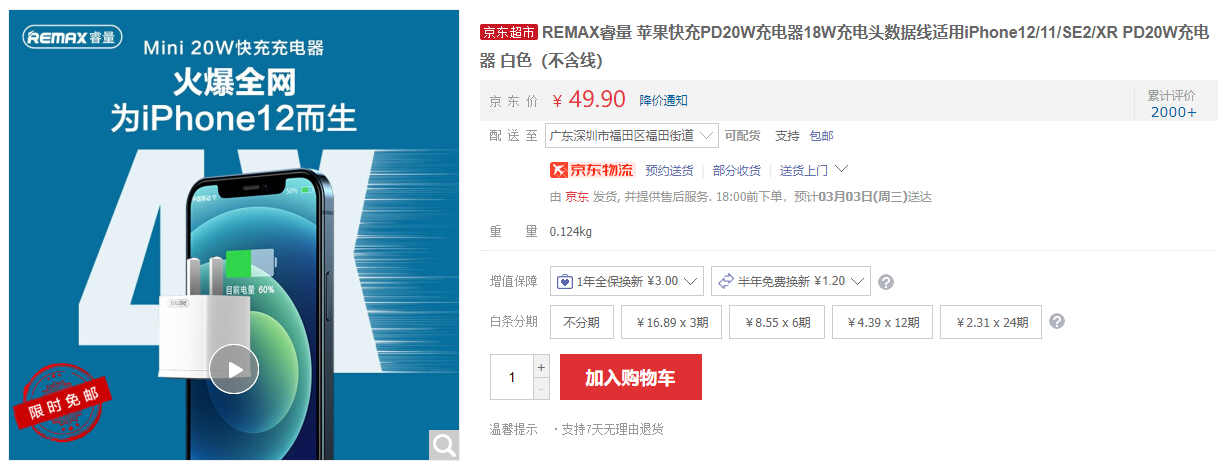
Task: Increase quantity with the plus button
Action: (x=542, y=366)
